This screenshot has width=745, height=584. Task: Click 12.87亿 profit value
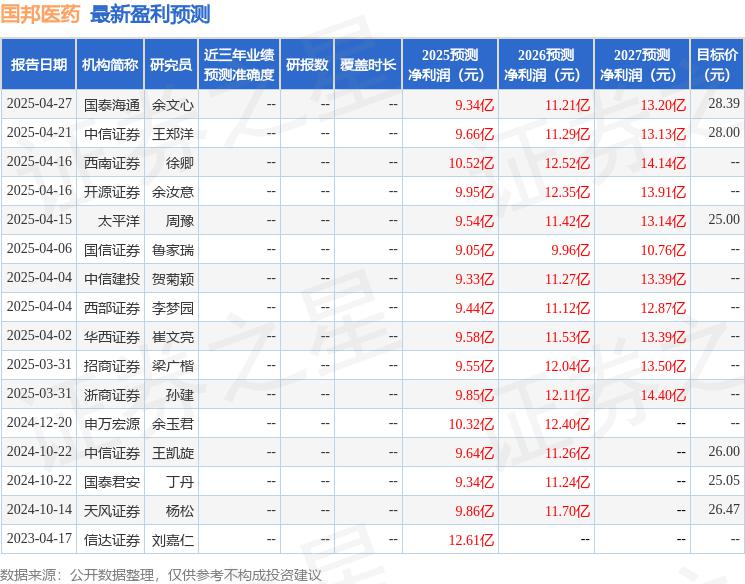pyautogui.click(x=663, y=307)
